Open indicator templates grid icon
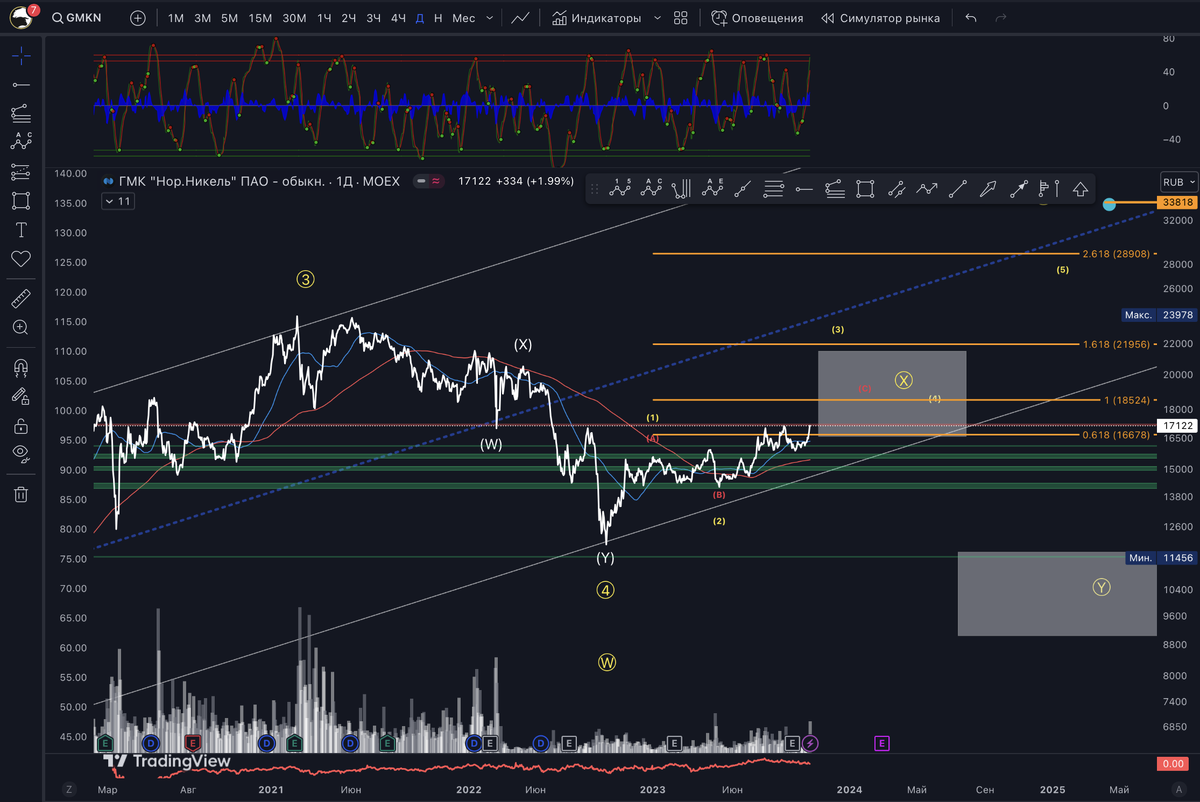The height and width of the screenshot is (802, 1200). tap(681, 18)
